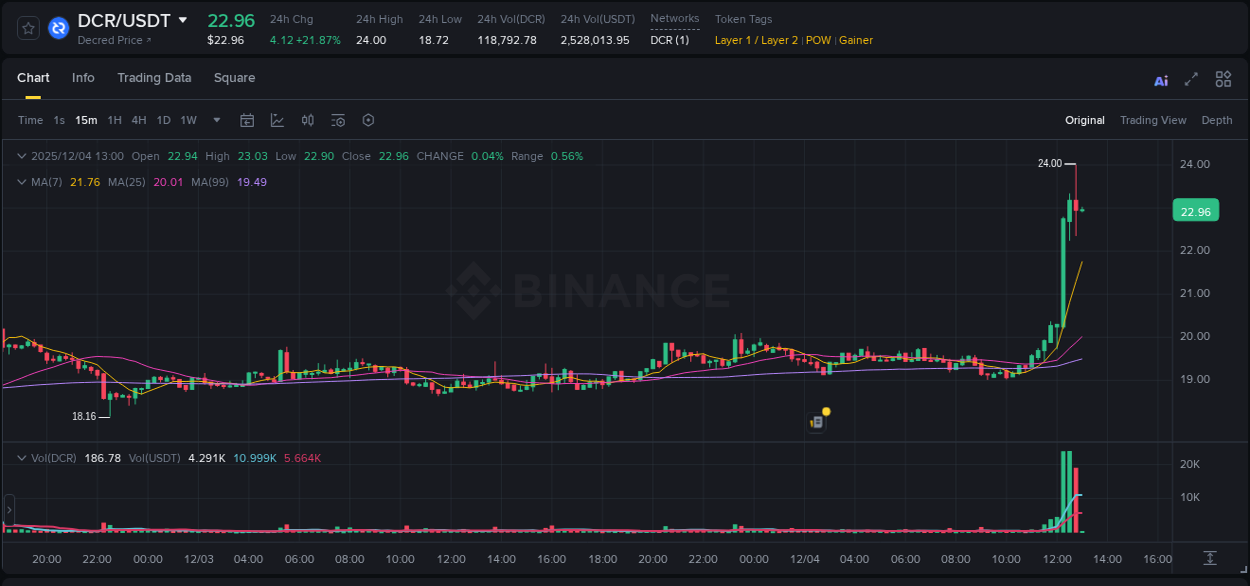Click the green 22.96 price label on axis

click(1196, 210)
